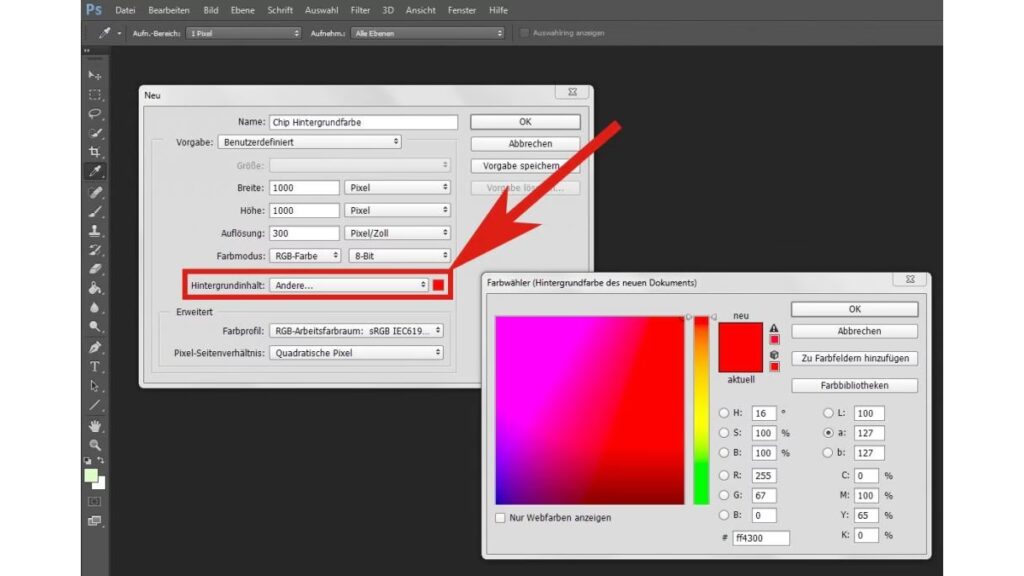The width and height of the screenshot is (1024, 576).
Task: Click Zu Farbfeldern hinzufügen button
Action: point(853,358)
